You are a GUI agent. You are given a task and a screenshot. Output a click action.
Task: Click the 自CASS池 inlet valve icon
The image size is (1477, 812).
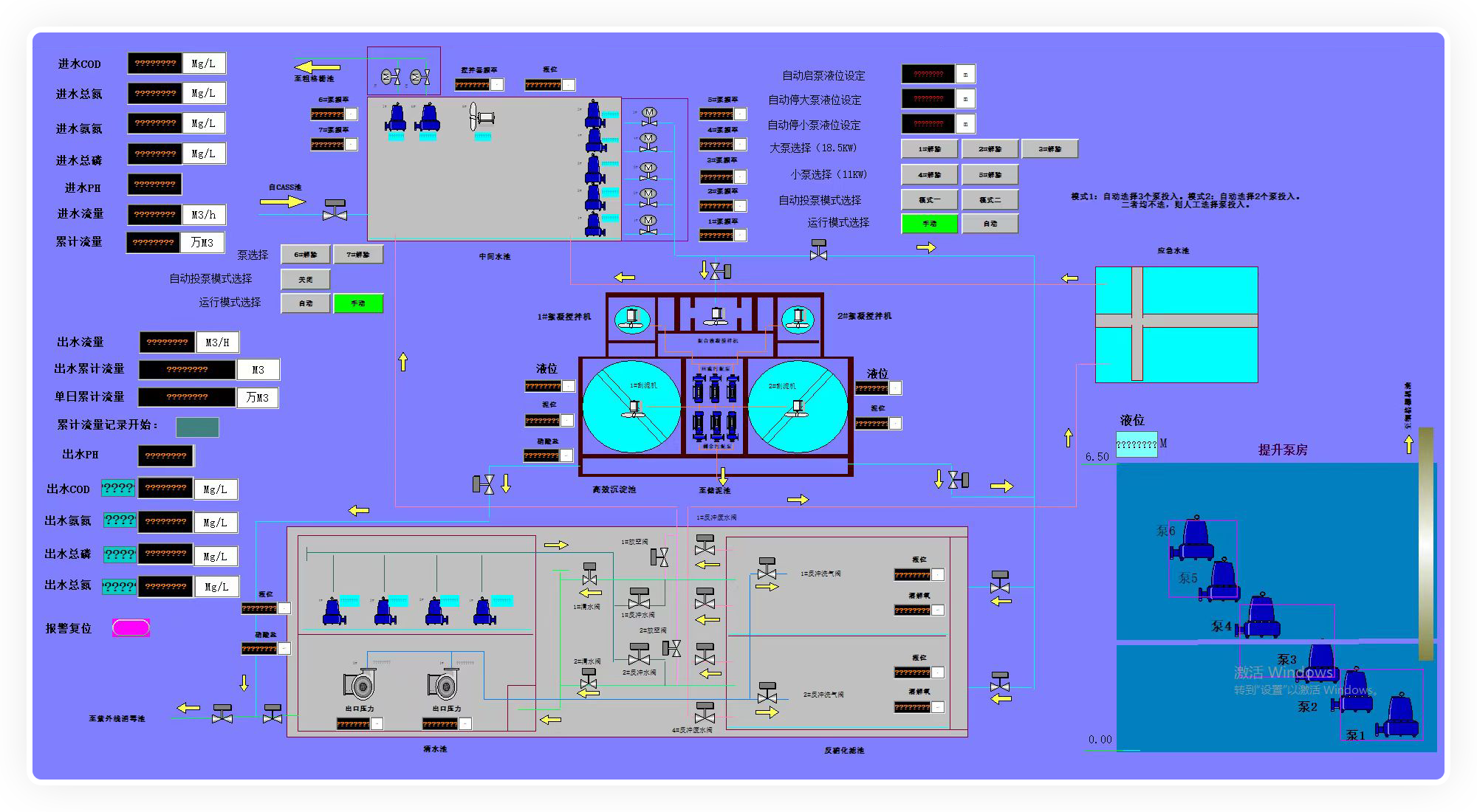click(335, 210)
